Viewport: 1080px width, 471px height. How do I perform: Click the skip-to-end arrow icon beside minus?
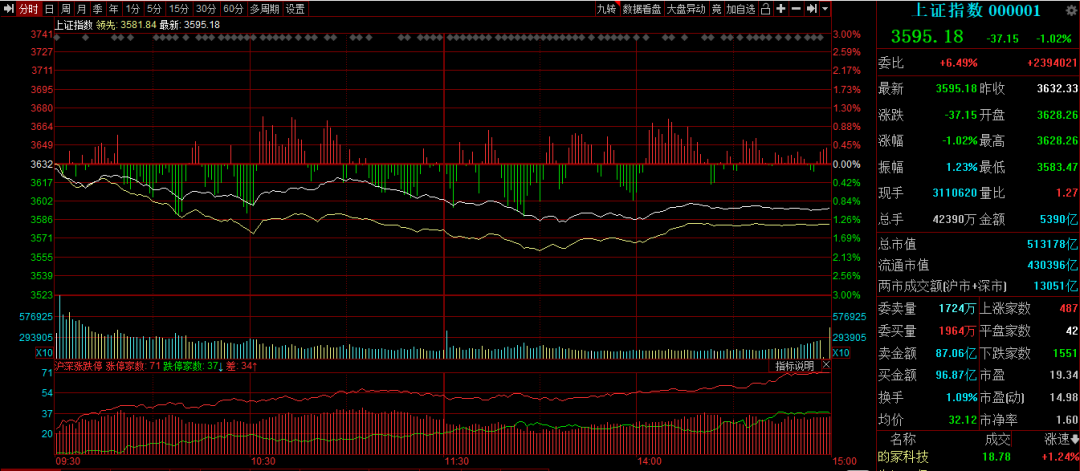point(811,9)
